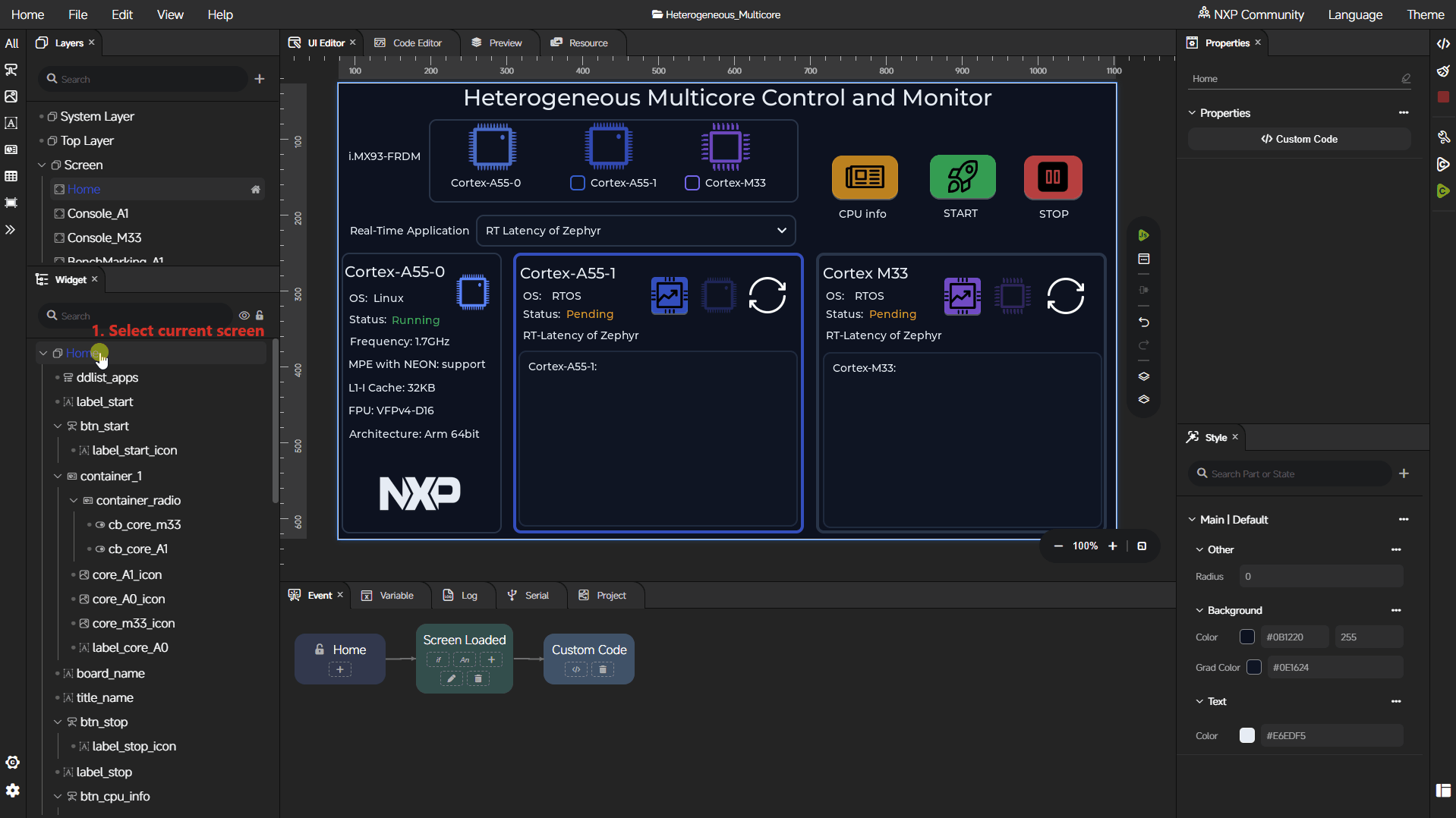Collapse the btn_start tree node
Viewport: 1456px width, 818px height.
[58, 426]
